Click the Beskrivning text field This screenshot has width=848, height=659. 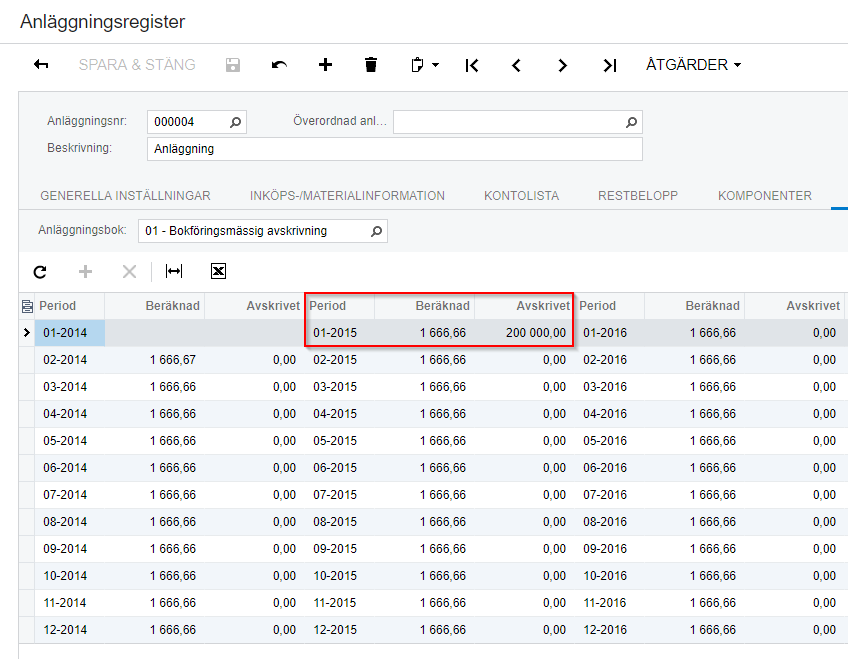pyautogui.click(x=394, y=149)
